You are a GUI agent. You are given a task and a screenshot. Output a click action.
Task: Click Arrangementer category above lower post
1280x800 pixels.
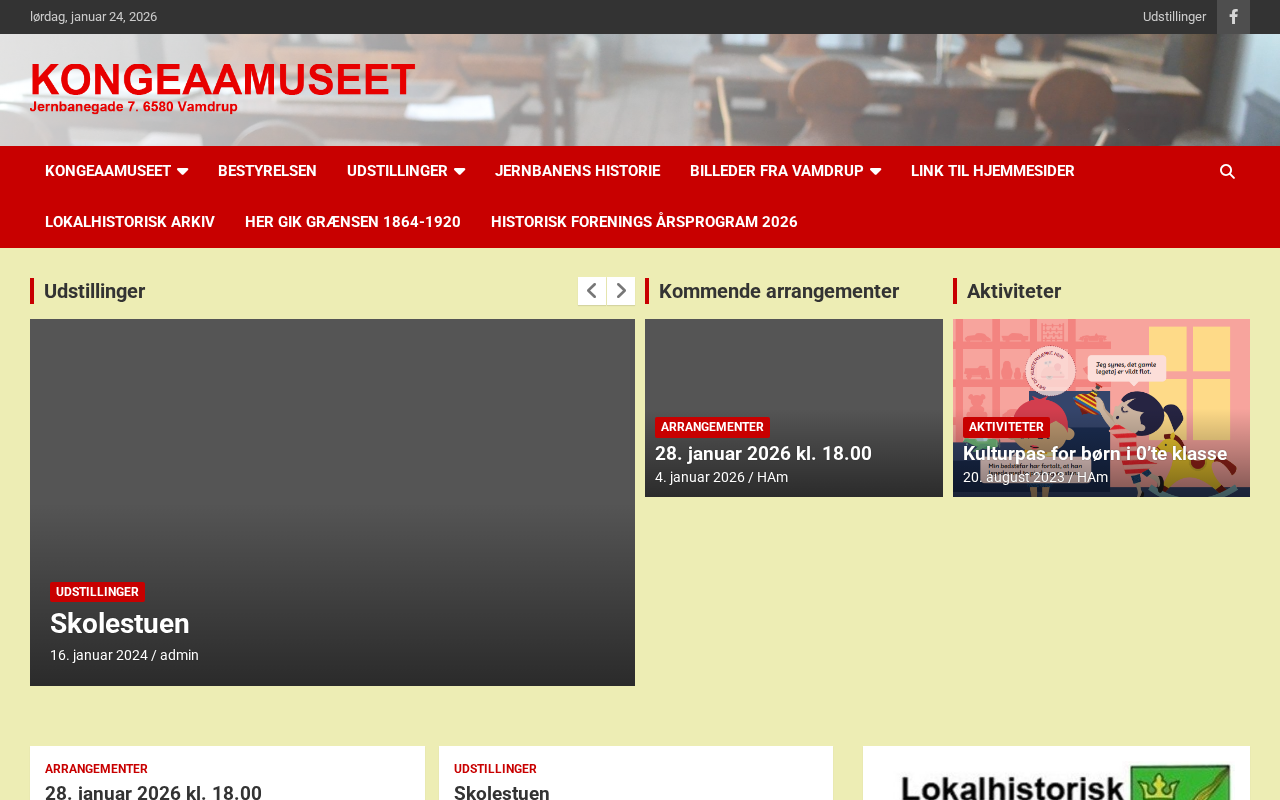coord(96,769)
